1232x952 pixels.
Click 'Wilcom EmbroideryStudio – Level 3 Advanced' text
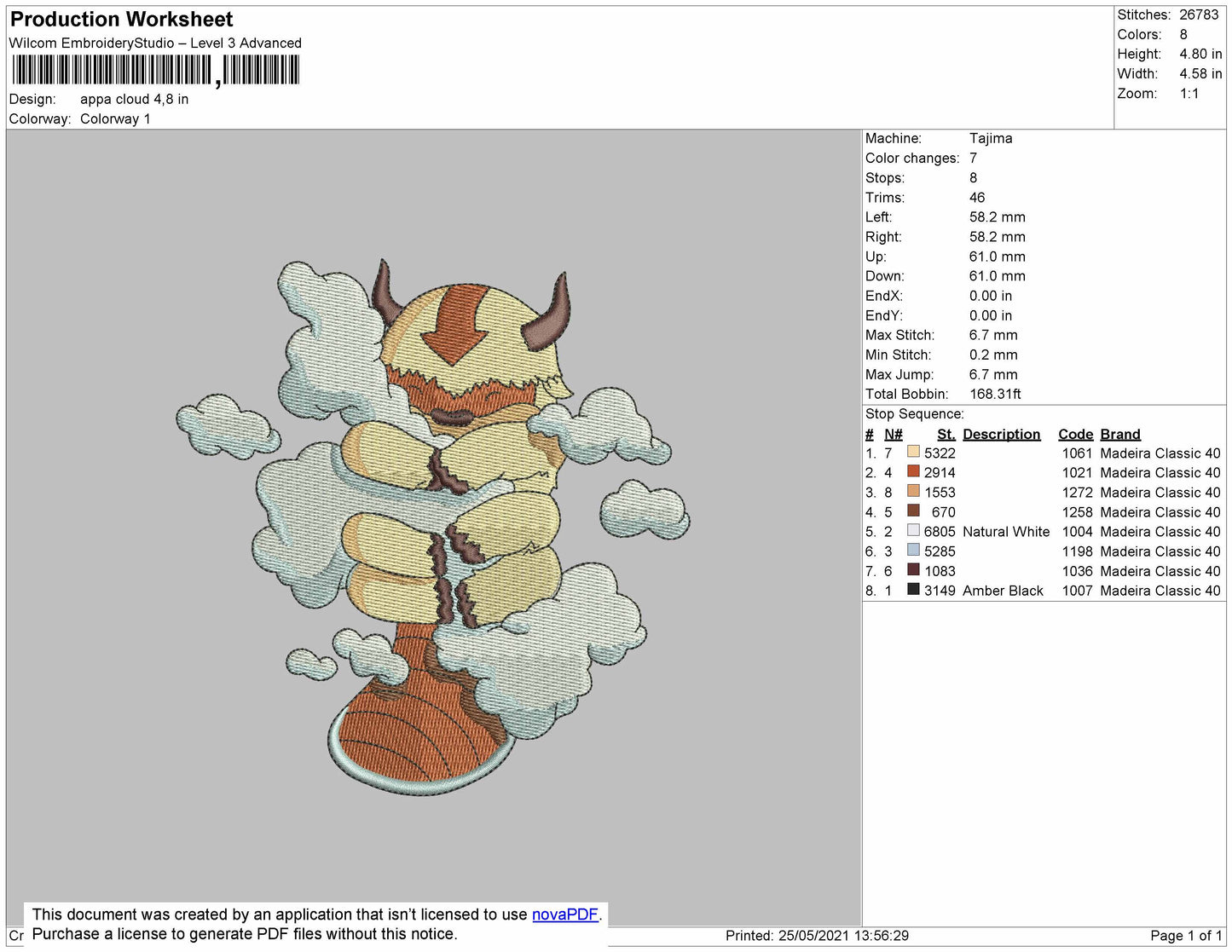(155, 43)
